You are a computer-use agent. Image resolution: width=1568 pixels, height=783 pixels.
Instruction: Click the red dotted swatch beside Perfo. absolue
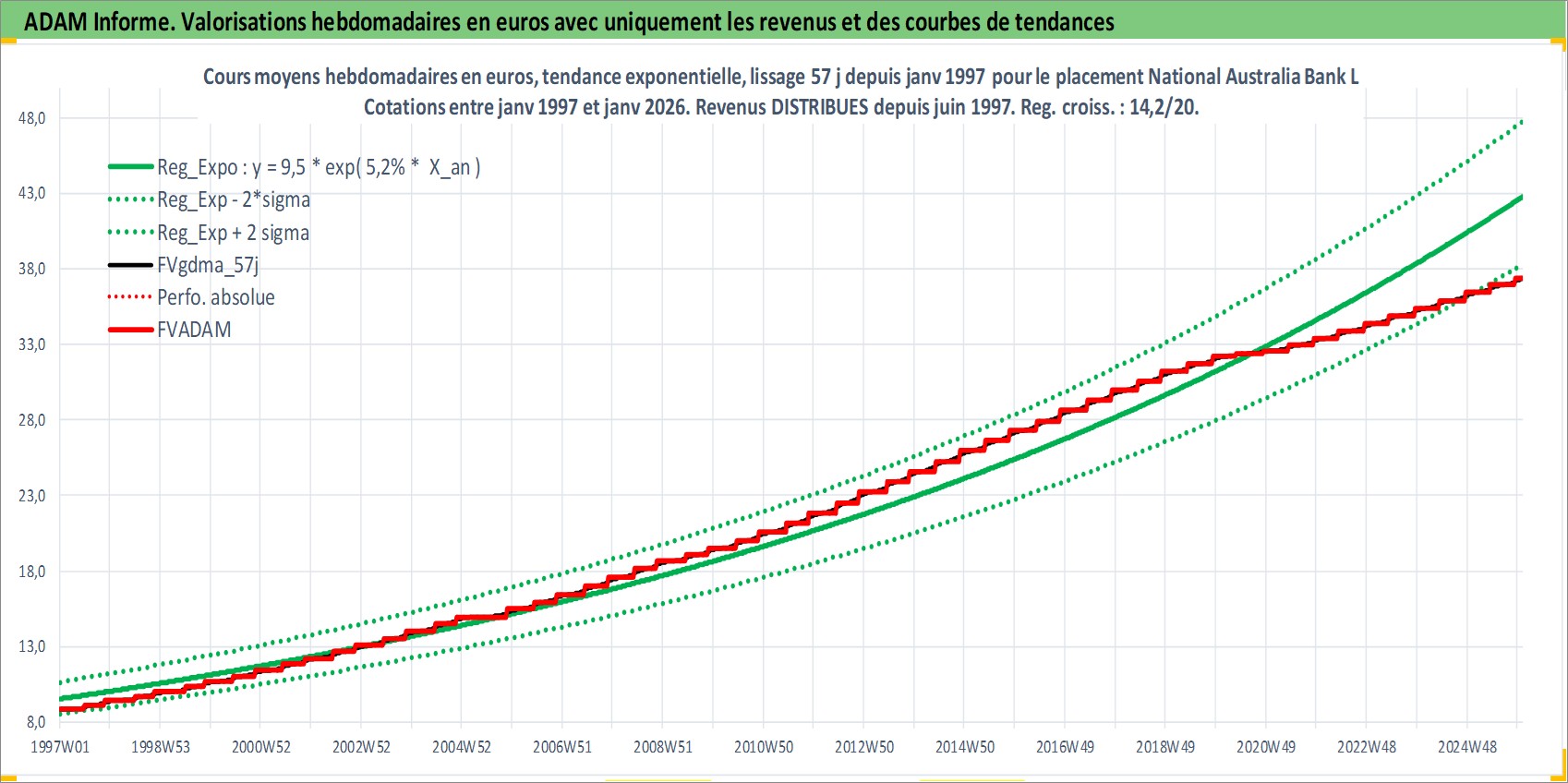[x=130, y=297]
